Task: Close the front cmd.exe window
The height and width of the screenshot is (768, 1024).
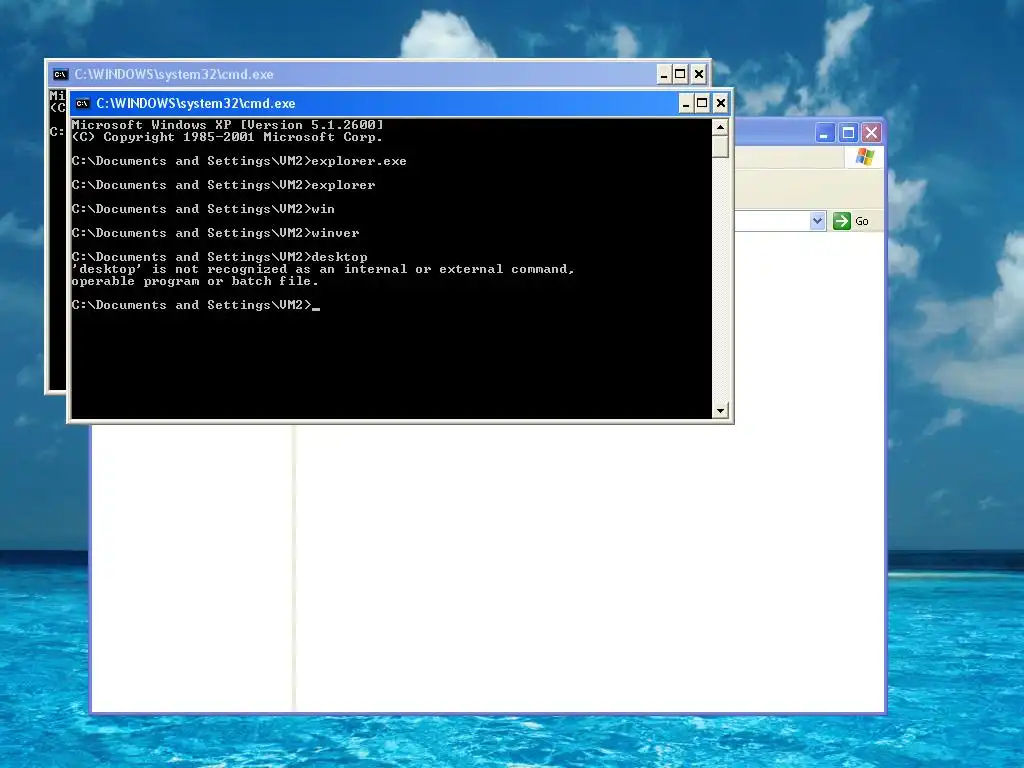Action: tap(720, 103)
